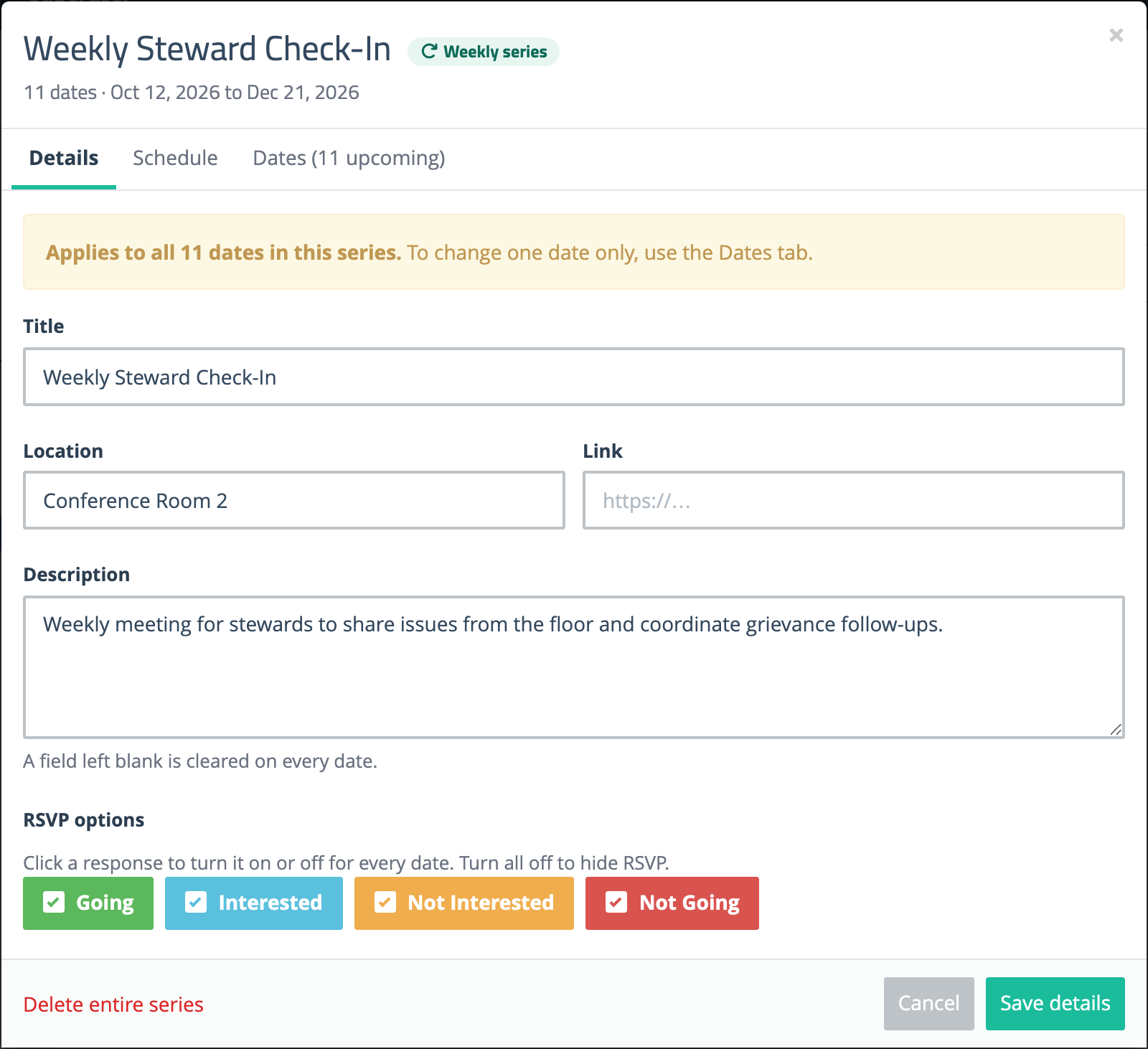Image resolution: width=1148 pixels, height=1049 pixels.
Task: Click the Link URL input field
Action: point(854,500)
